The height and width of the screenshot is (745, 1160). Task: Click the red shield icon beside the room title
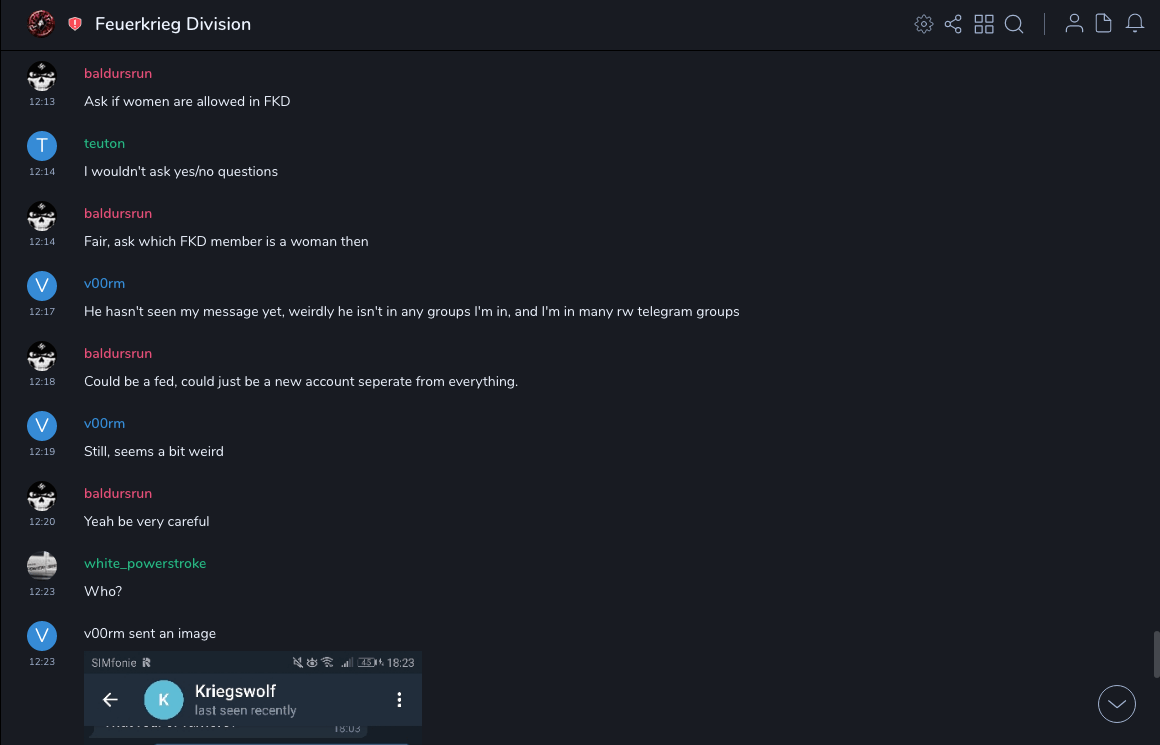[x=75, y=24]
